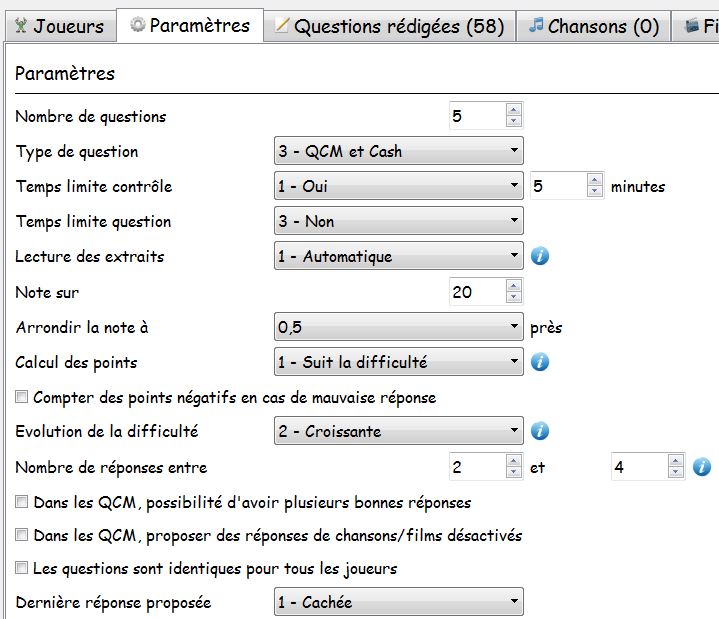The height and width of the screenshot is (619, 719).
Task: Click info icon beside Lecture des extraits
Action: click(540, 257)
